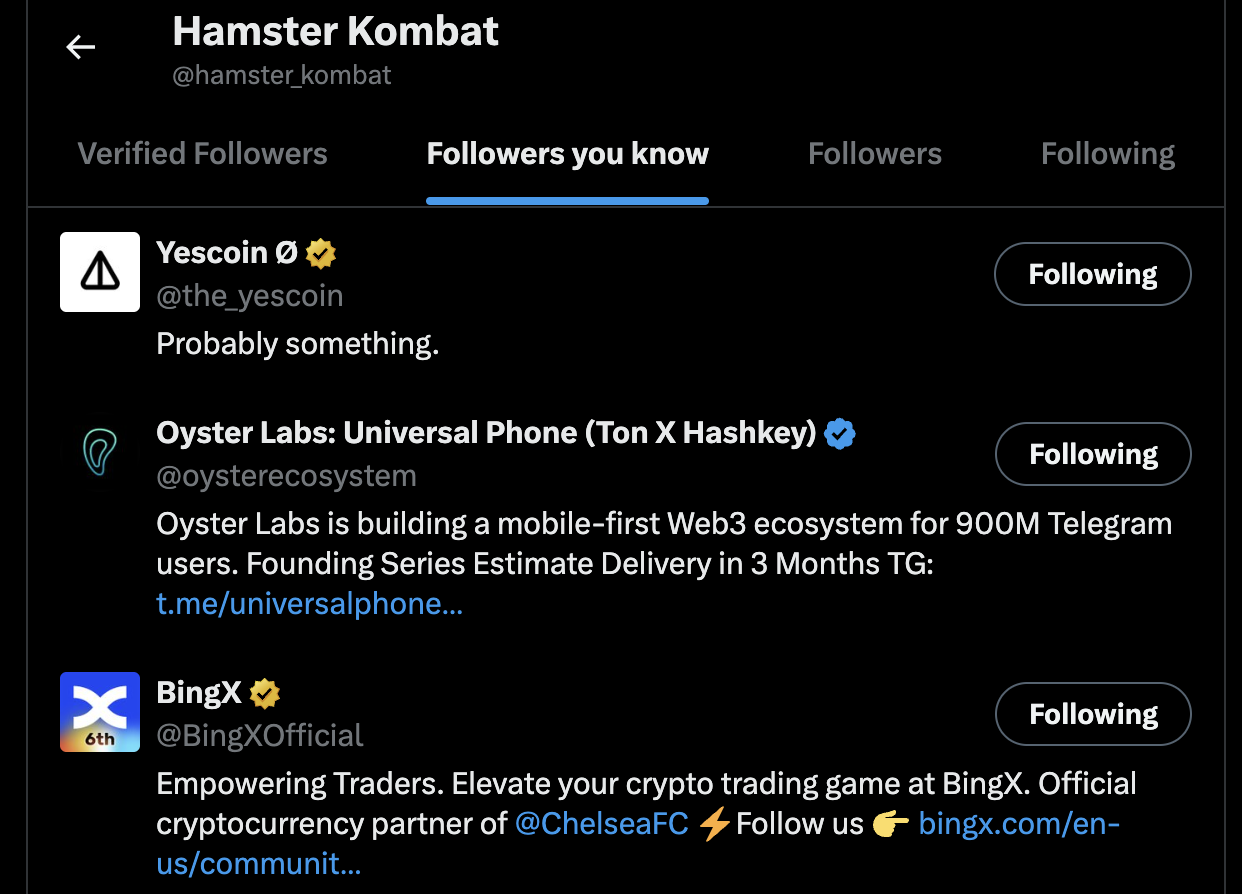Open Oyster Labs avatar icon

(100, 451)
